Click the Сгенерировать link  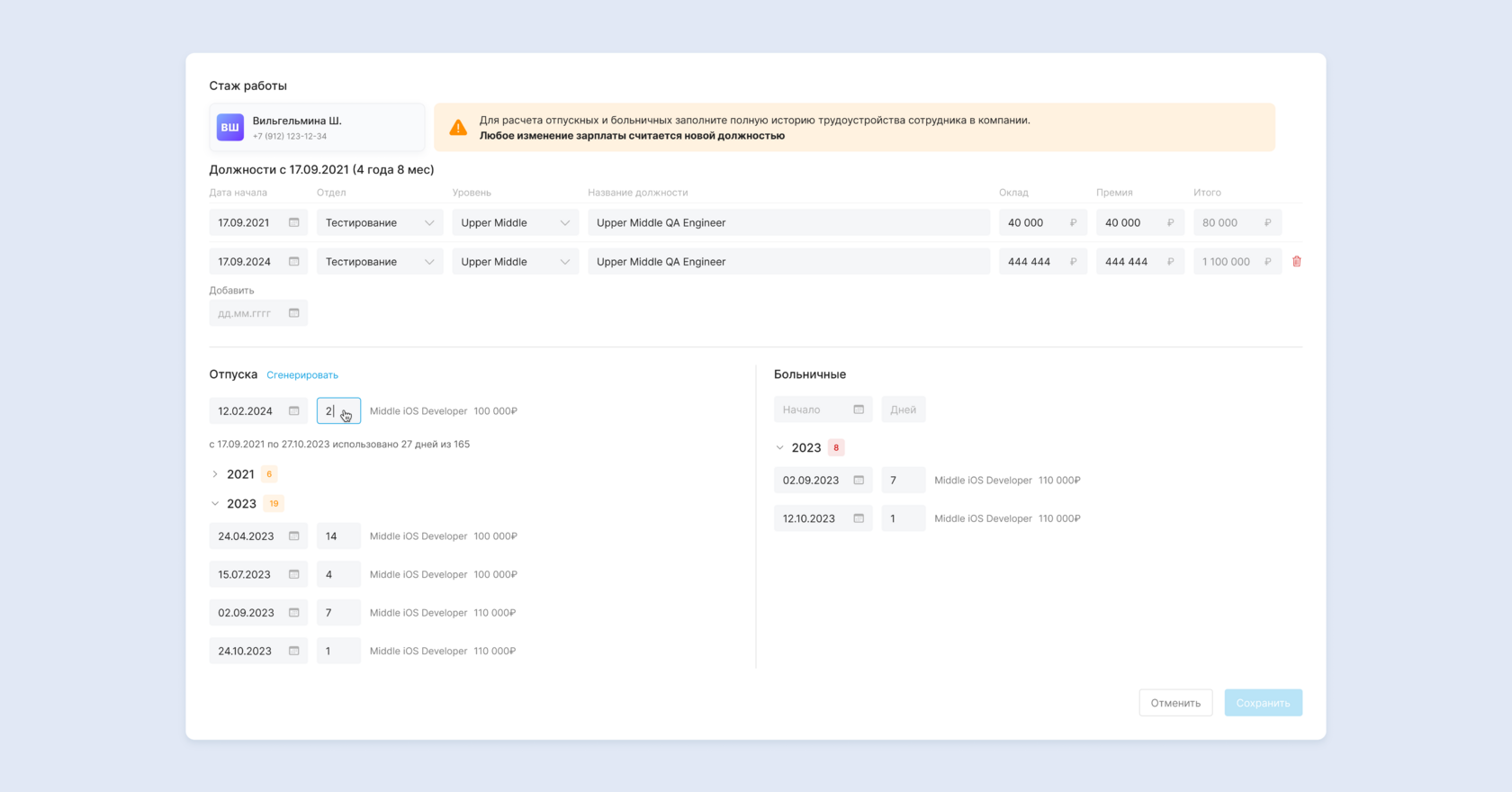[x=302, y=375]
